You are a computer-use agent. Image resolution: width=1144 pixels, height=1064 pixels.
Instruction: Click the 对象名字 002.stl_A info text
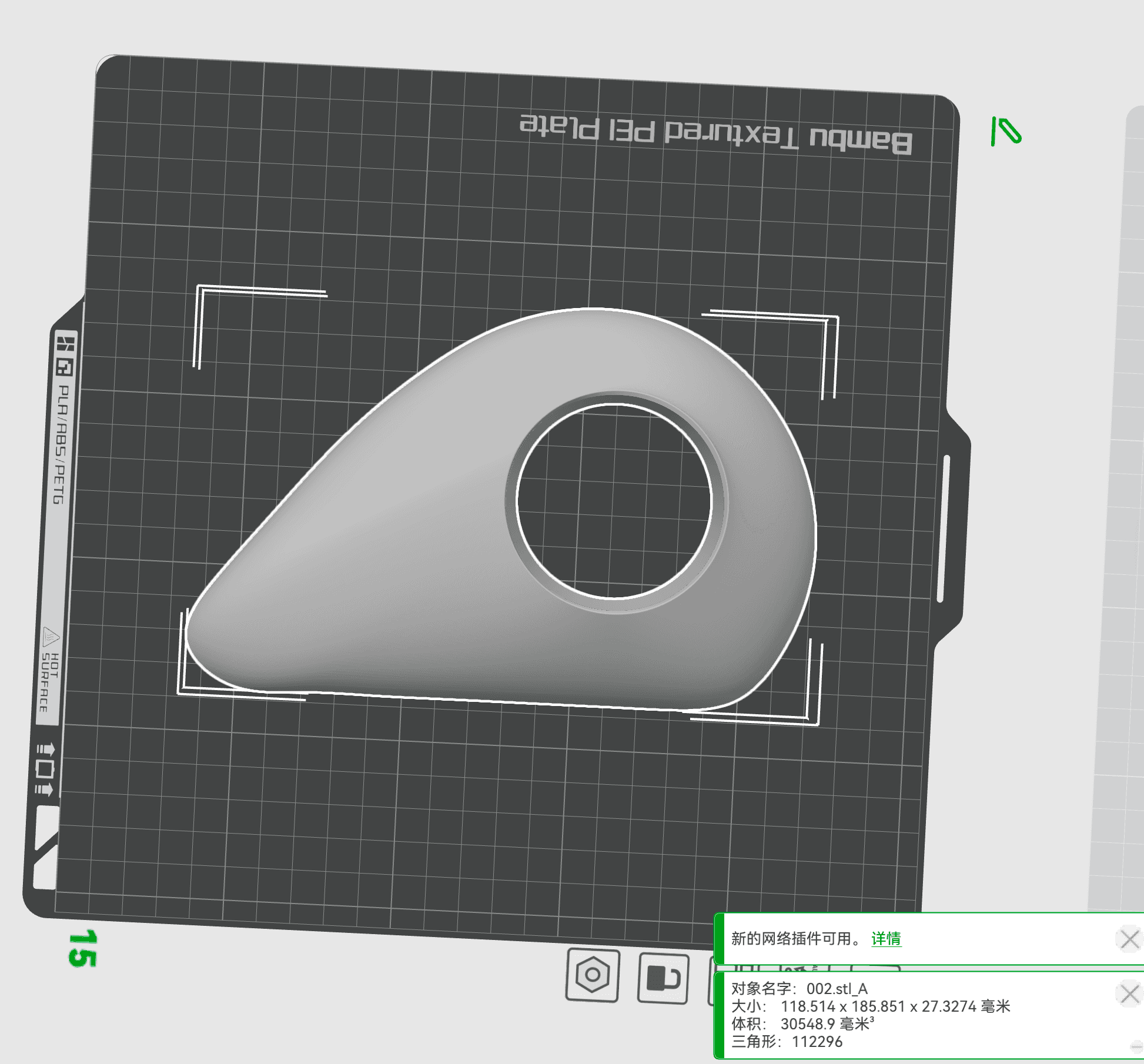click(800, 989)
